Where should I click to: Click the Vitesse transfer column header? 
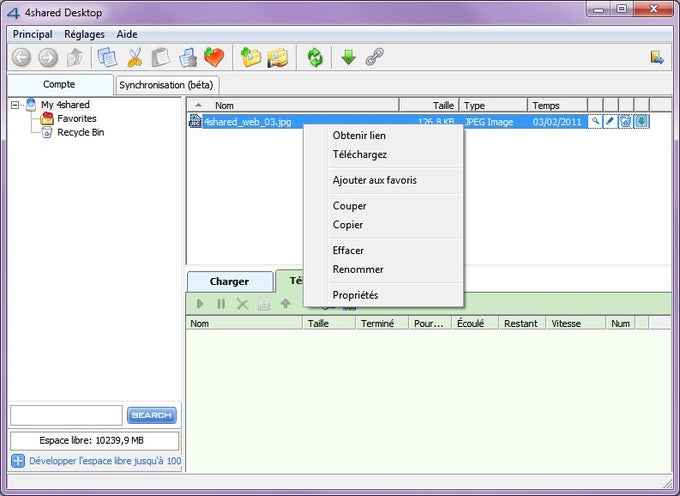pos(575,323)
